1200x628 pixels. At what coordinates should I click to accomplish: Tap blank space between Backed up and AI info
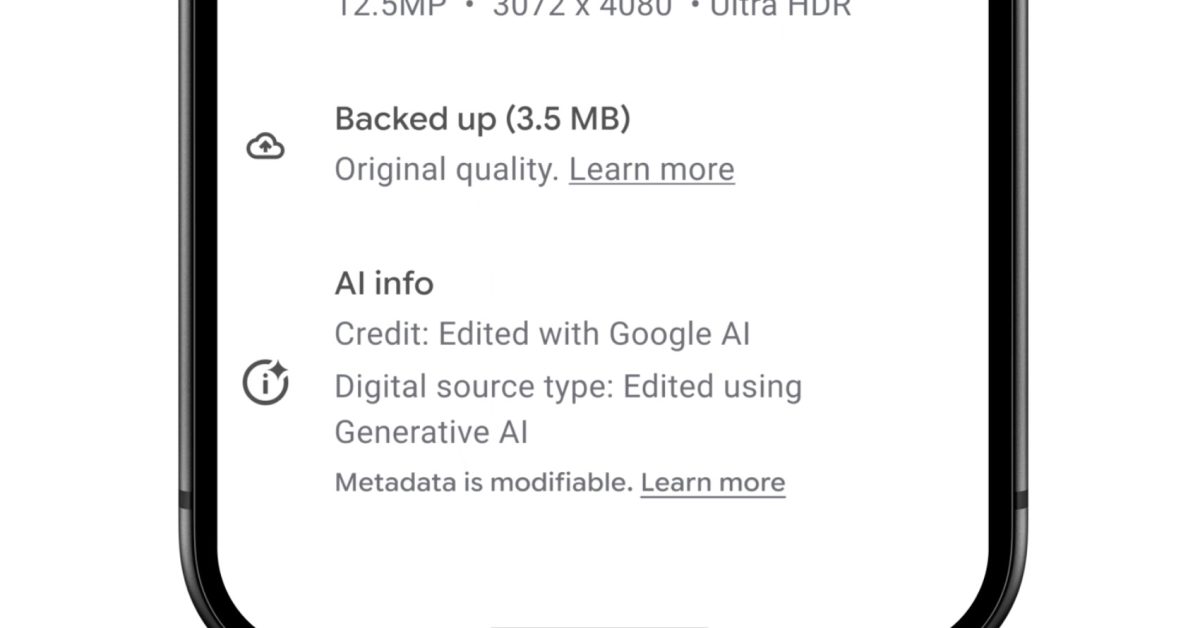click(600, 228)
